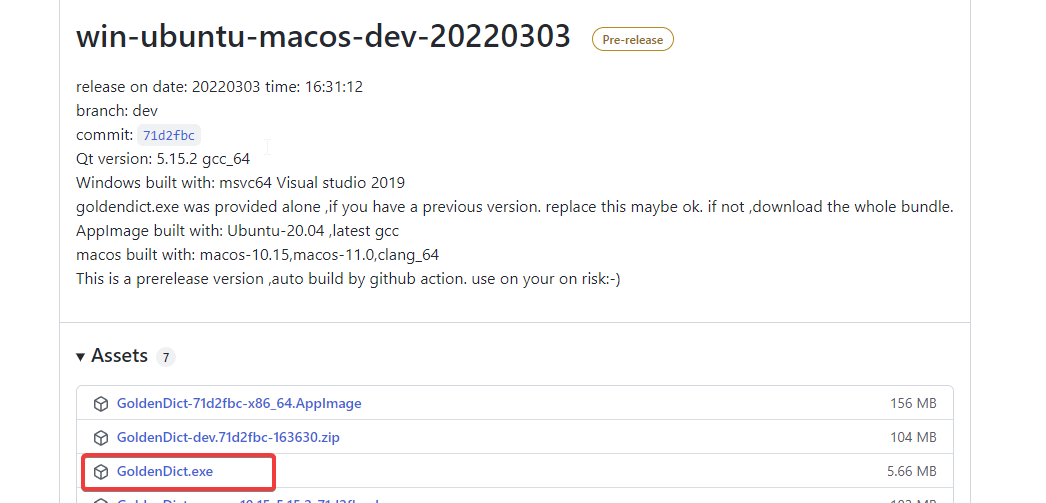The height and width of the screenshot is (503, 1046).
Task: Click package icon beside the zip asset
Action: pyautogui.click(x=101, y=438)
